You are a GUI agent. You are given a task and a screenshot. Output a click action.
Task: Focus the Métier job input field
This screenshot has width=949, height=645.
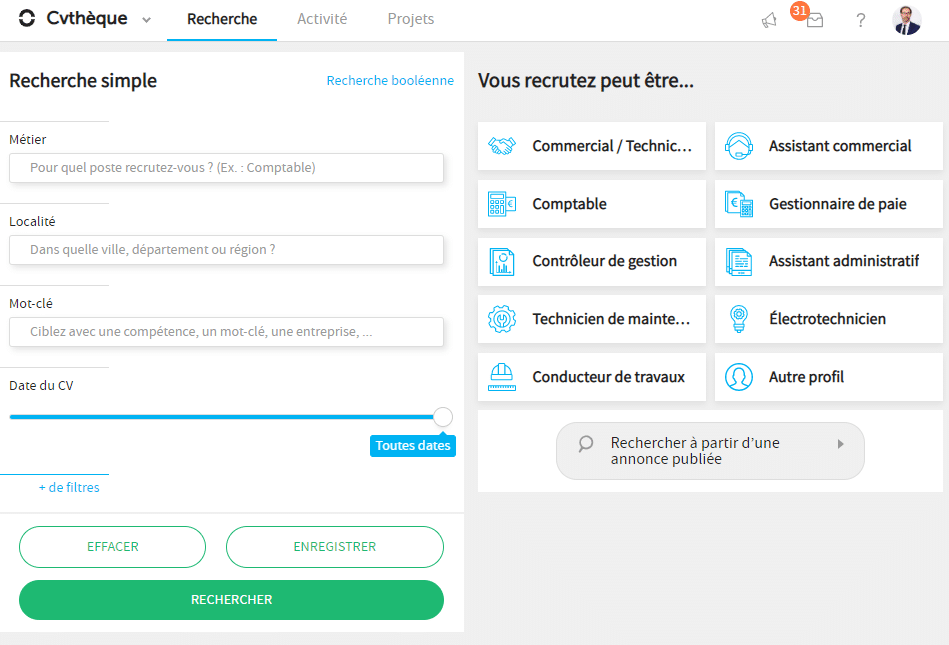(226, 168)
